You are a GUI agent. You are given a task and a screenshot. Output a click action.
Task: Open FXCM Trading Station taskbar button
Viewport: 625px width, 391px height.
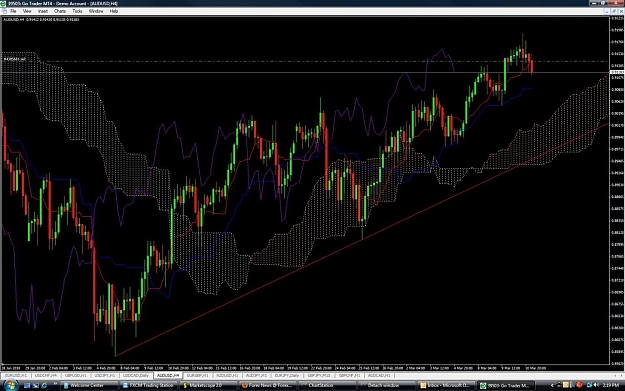(x=148, y=385)
